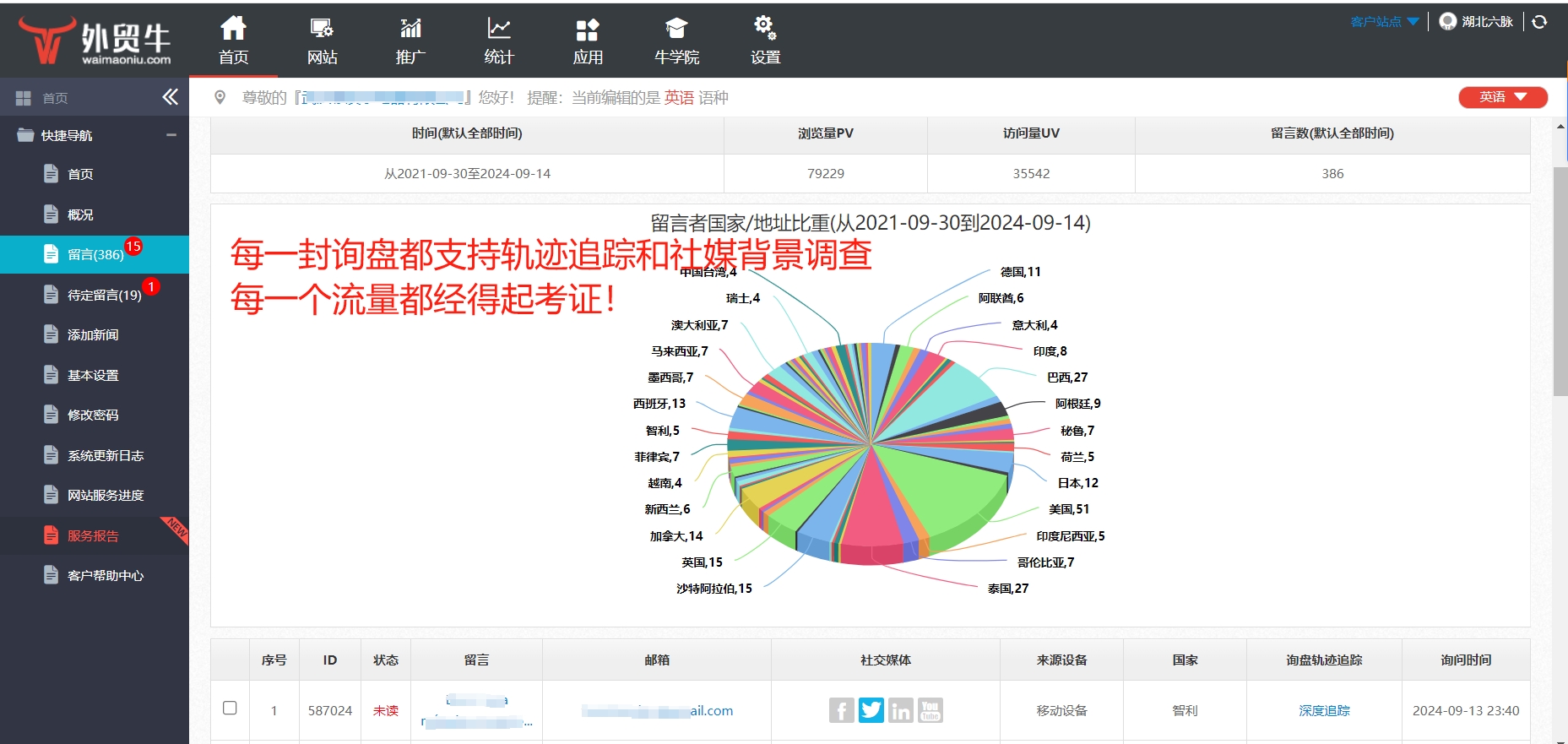Open 系统更新日志 in the sidebar
This screenshot has height=744, width=1568.
pos(106,455)
